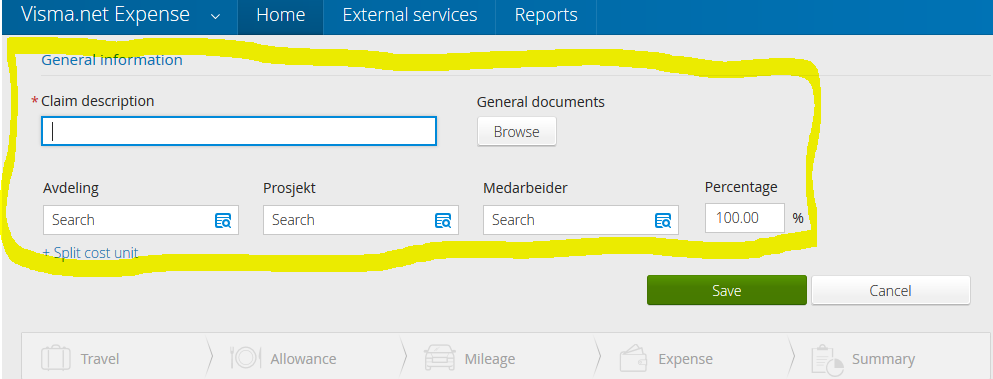Viewport: 993px width, 379px height.
Task: Click the Split cost unit link
Action: click(90, 253)
